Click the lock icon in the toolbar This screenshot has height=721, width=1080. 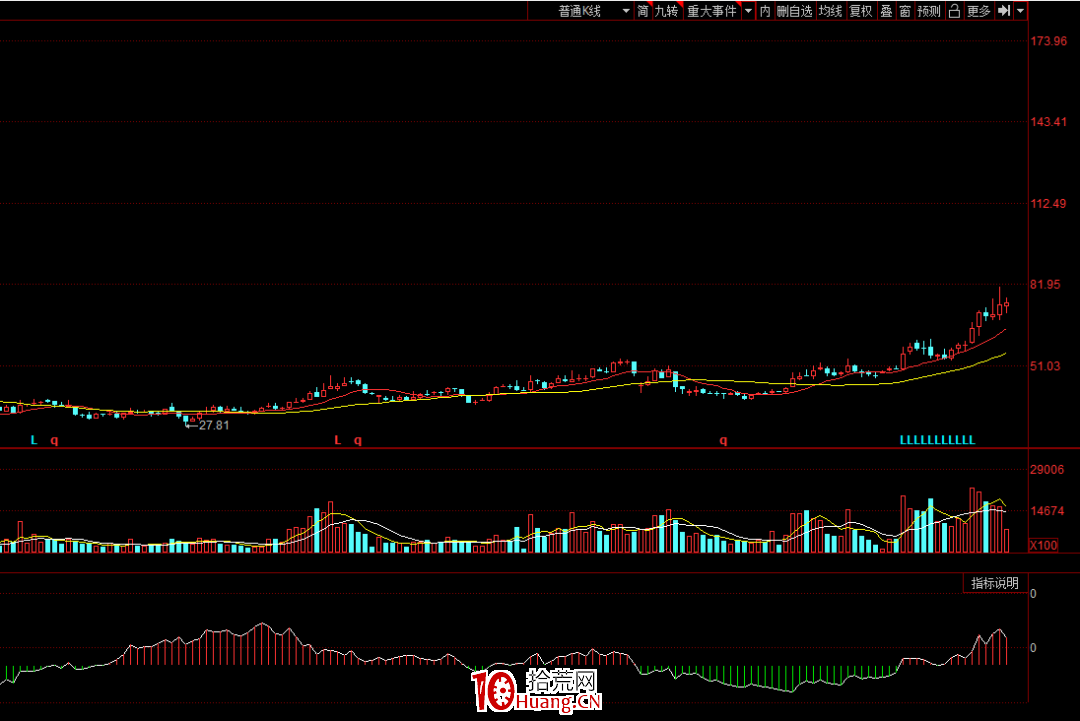click(954, 11)
